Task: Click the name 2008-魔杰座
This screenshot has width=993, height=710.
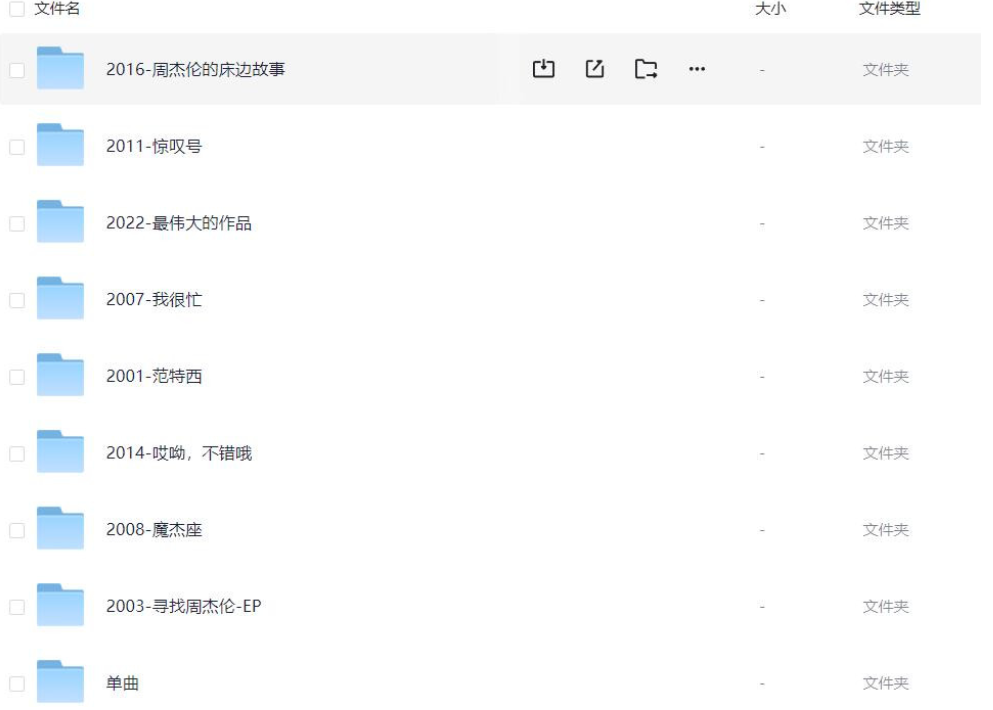Action: pos(154,529)
